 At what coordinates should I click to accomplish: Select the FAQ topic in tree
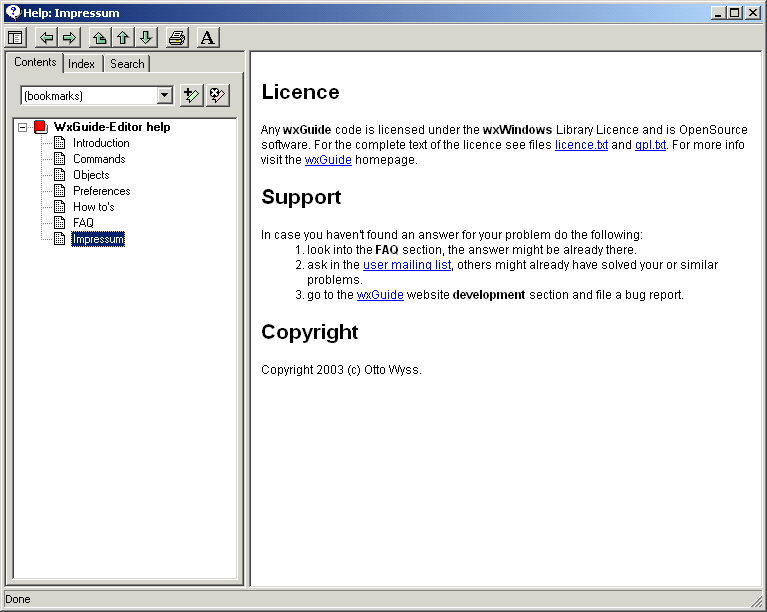[x=83, y=223]
